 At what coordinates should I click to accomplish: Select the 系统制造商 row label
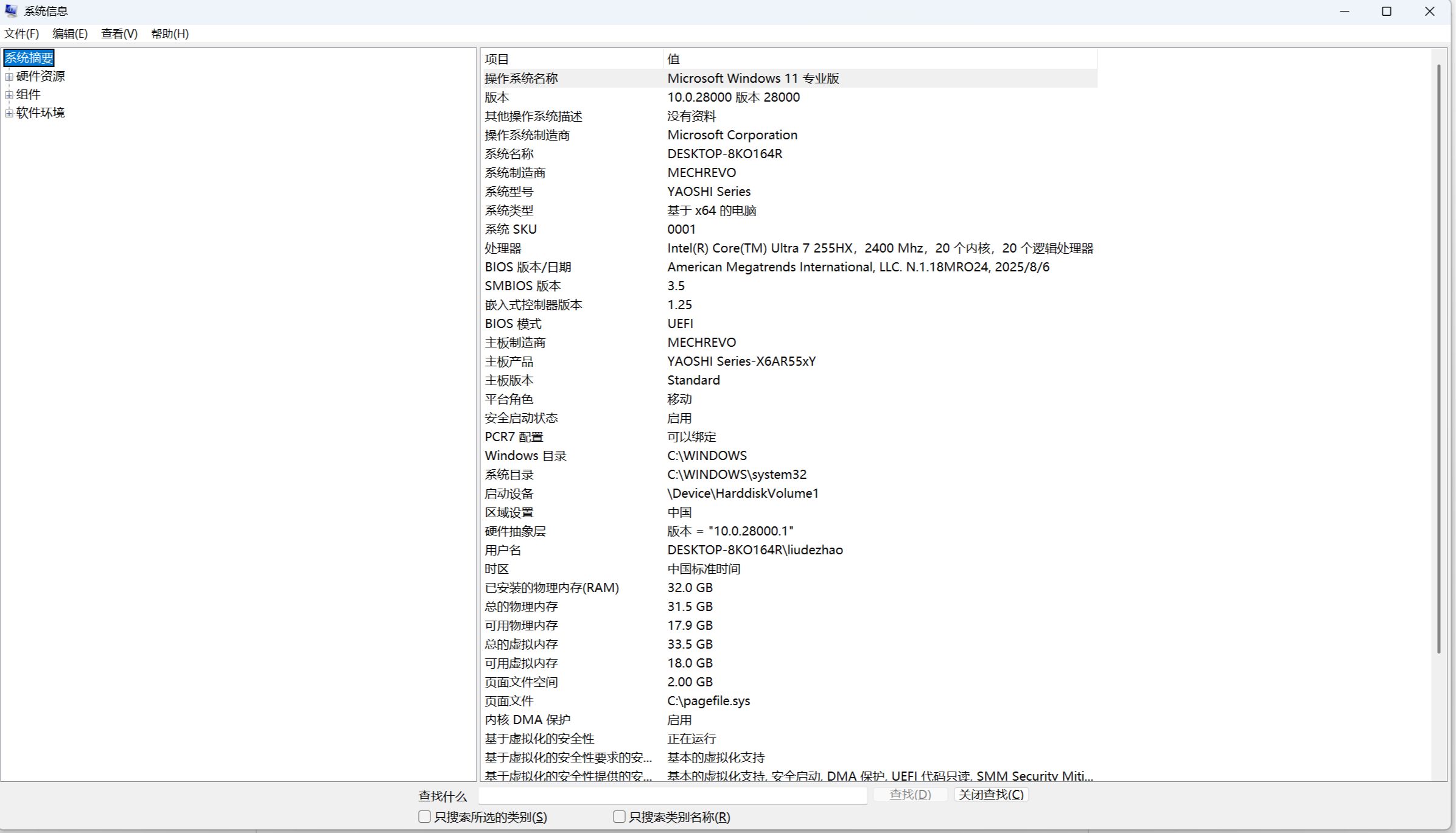point(515,173)
